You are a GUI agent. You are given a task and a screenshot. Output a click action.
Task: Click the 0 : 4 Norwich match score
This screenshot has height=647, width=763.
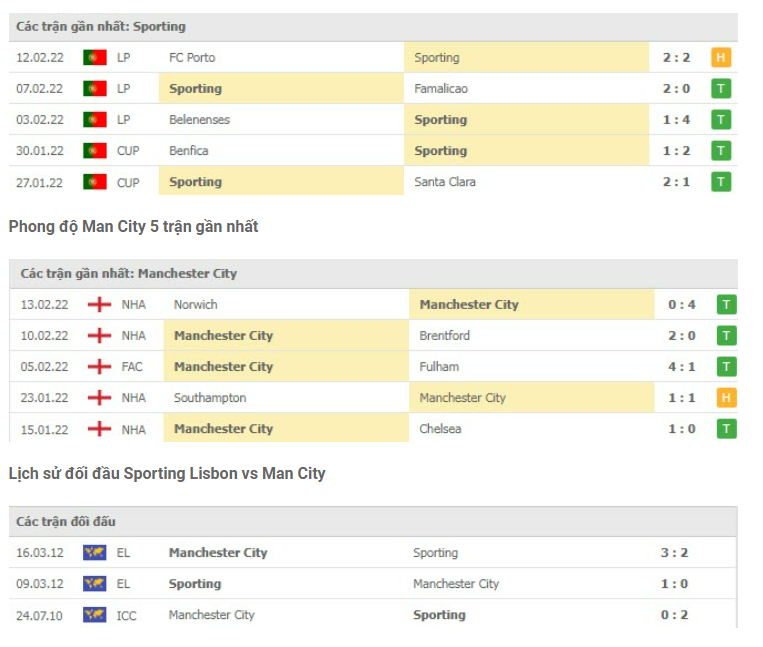click(682, 305)
